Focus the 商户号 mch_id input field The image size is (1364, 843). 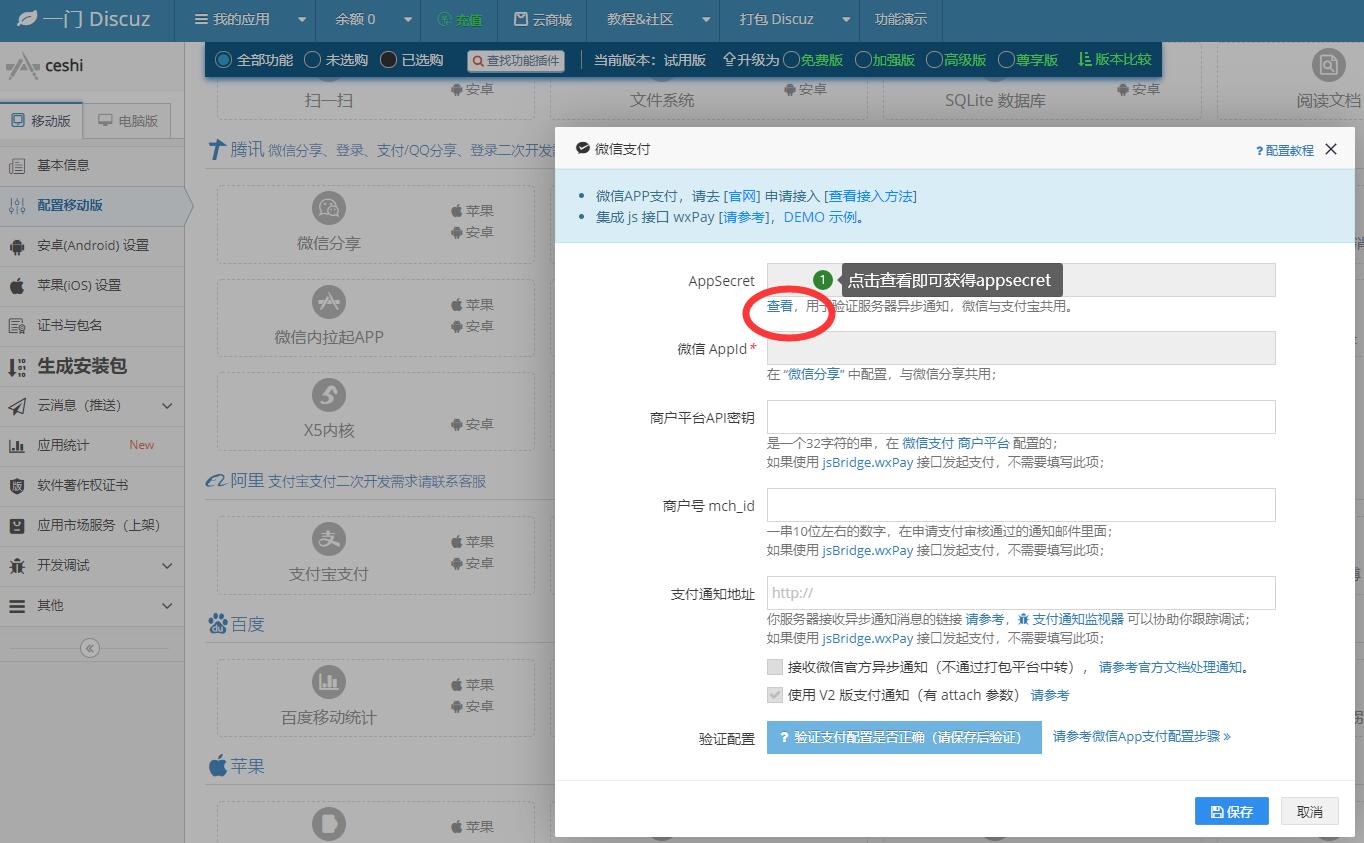[x=1021, y=505]
